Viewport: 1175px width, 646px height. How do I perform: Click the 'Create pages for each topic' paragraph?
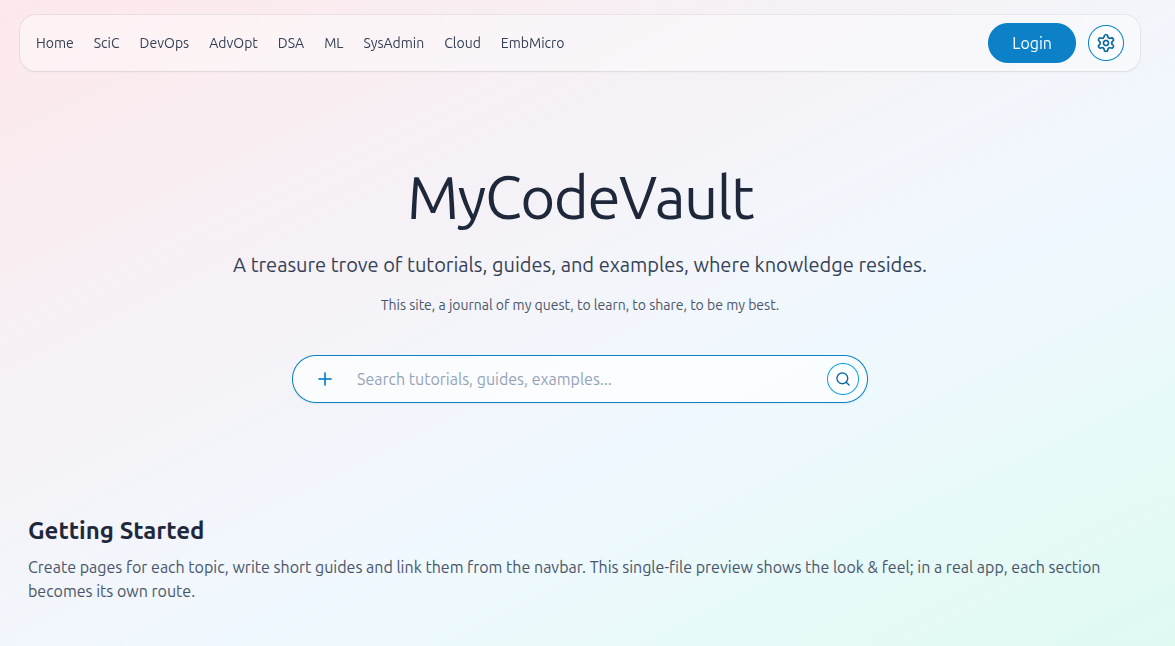click(x=564, y=579)
